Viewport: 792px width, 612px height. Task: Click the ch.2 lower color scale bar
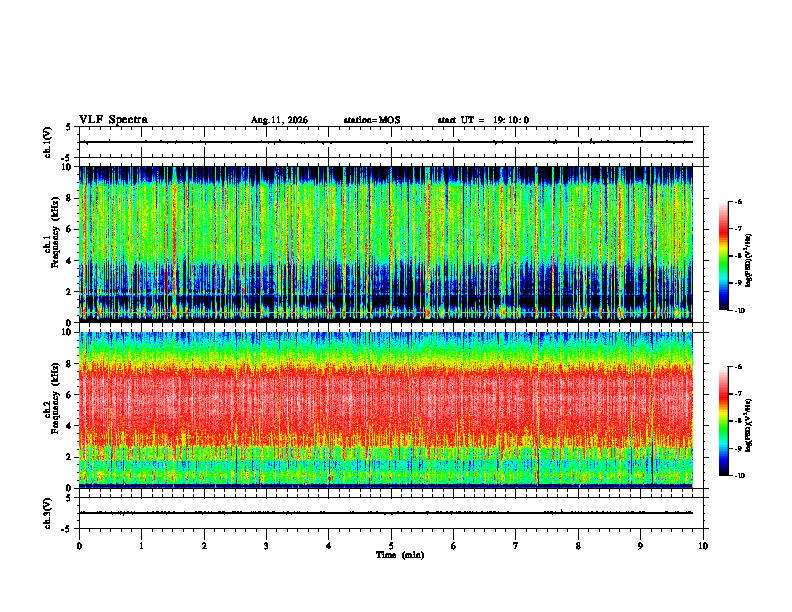click(x=723, y=421)
